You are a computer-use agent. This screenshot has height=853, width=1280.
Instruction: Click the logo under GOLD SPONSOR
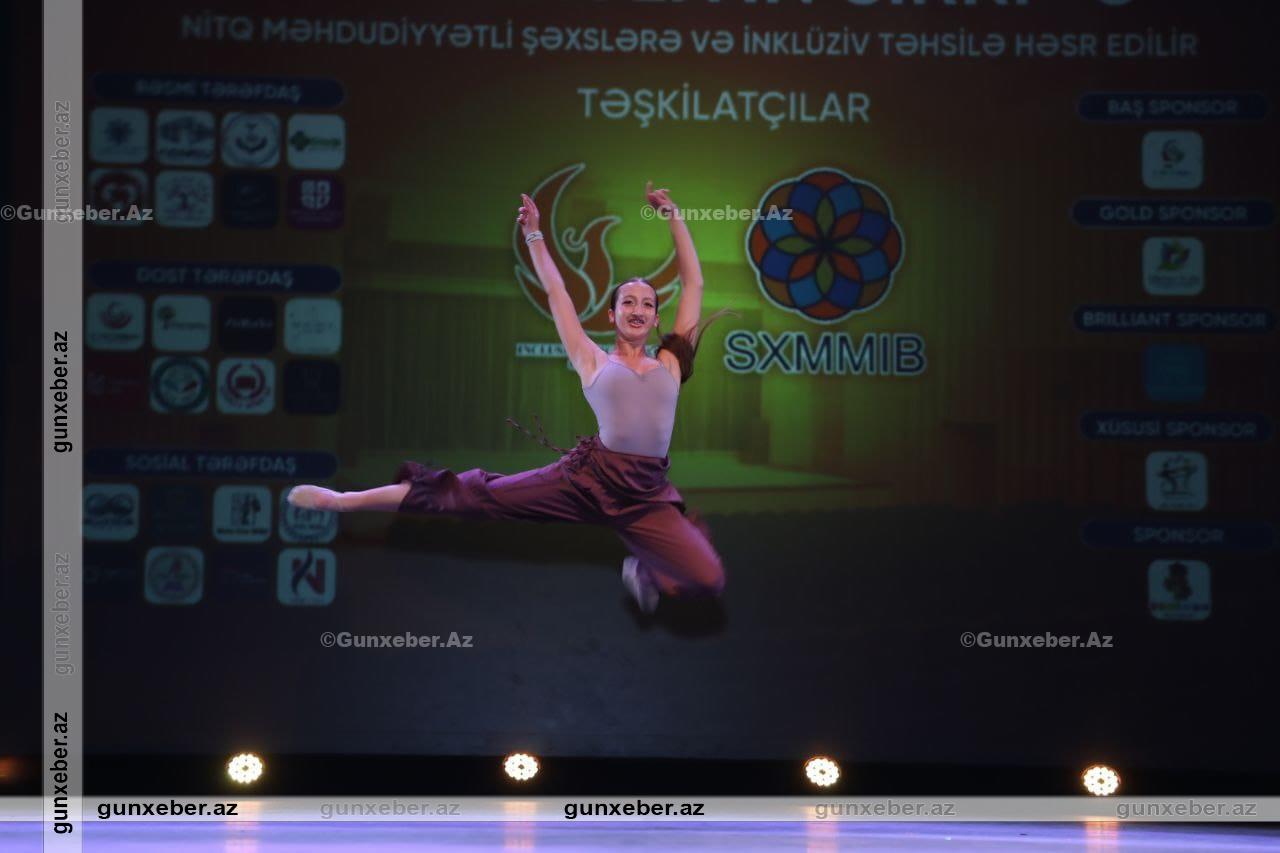[1172, 266]
